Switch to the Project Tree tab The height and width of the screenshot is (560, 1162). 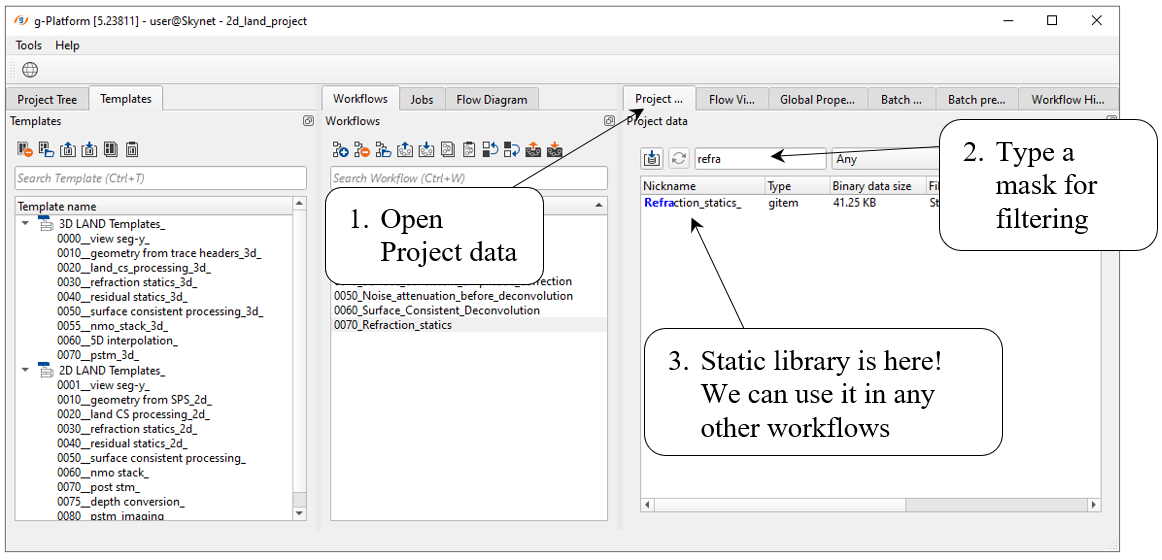(47, 99)
